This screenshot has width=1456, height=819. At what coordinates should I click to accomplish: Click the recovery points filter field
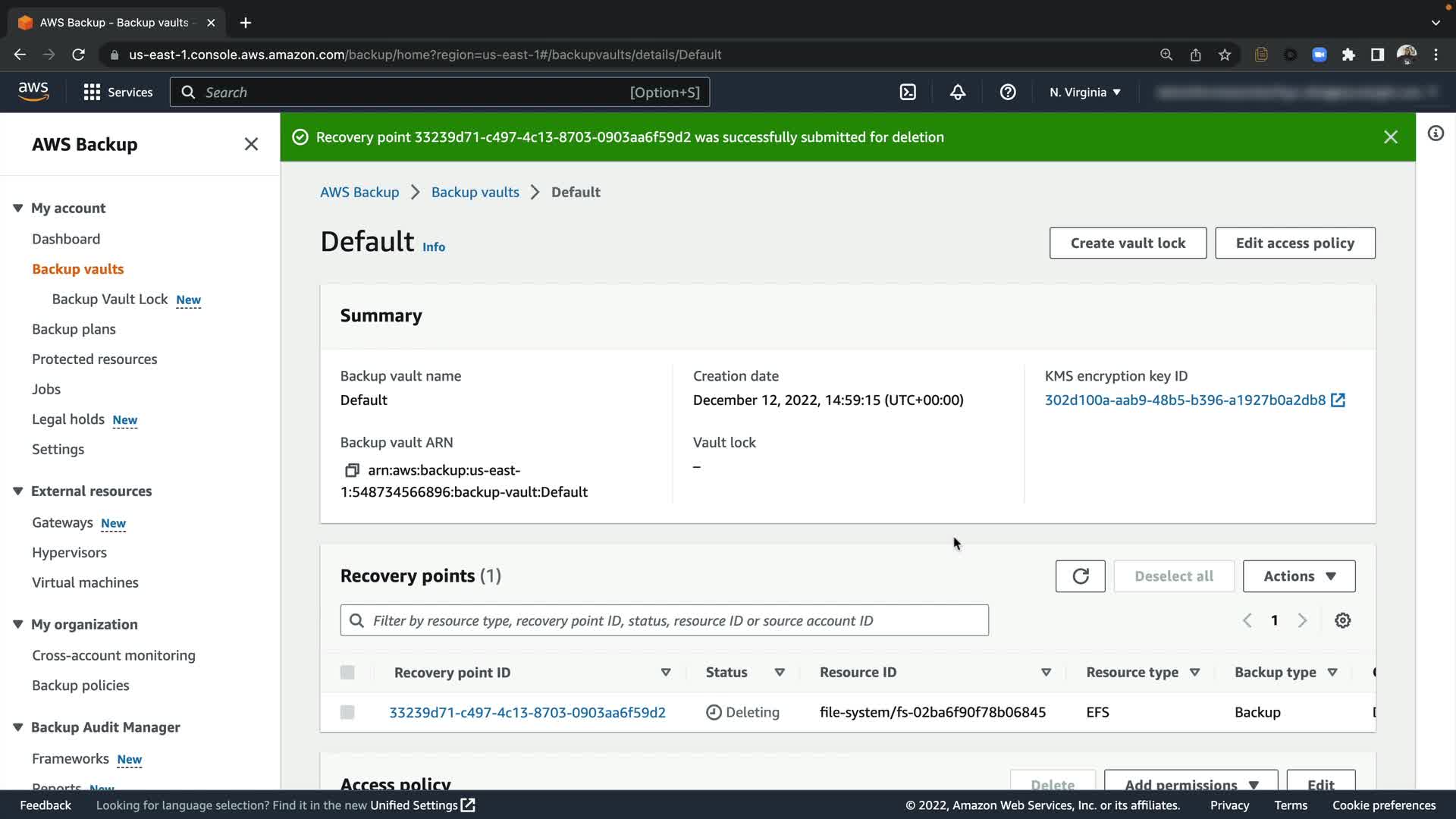(x=664, y=621)
